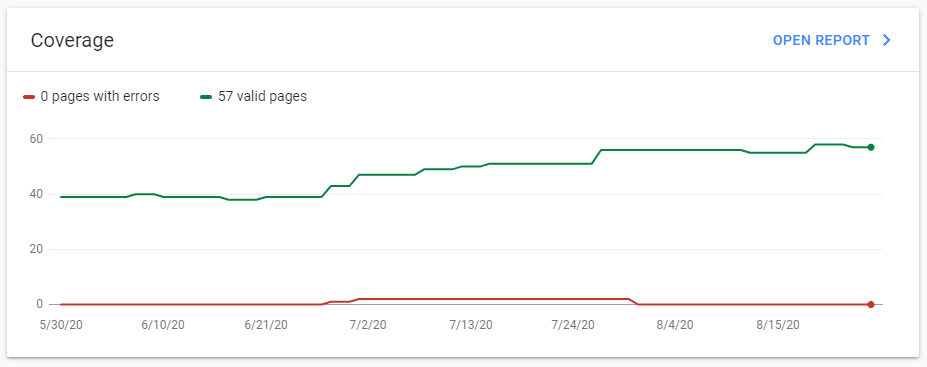This screenshot has height=367, width=927.
Task: Click the 7/13/20 date axis label
Action: (x=471, y=325)
